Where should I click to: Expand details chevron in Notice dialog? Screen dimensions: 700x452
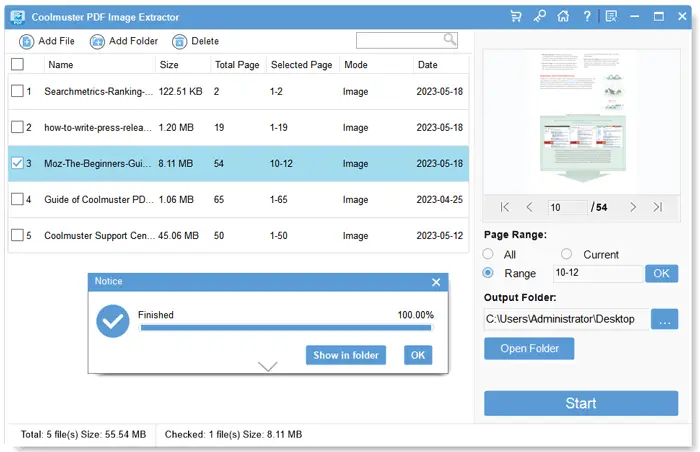coord(267,366)
